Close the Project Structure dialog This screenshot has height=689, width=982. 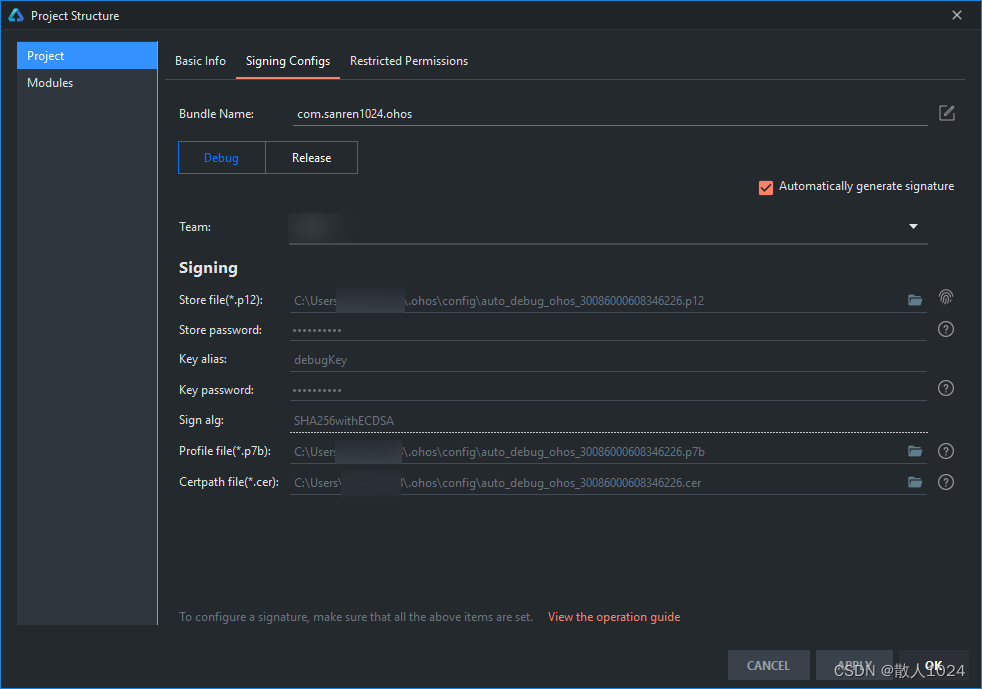click(957, 15)
